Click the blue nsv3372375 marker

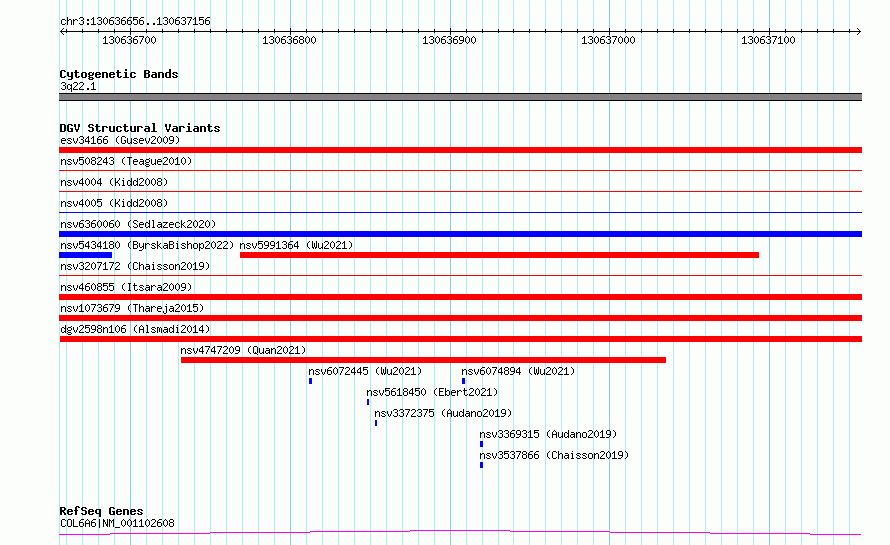(376, 423)
